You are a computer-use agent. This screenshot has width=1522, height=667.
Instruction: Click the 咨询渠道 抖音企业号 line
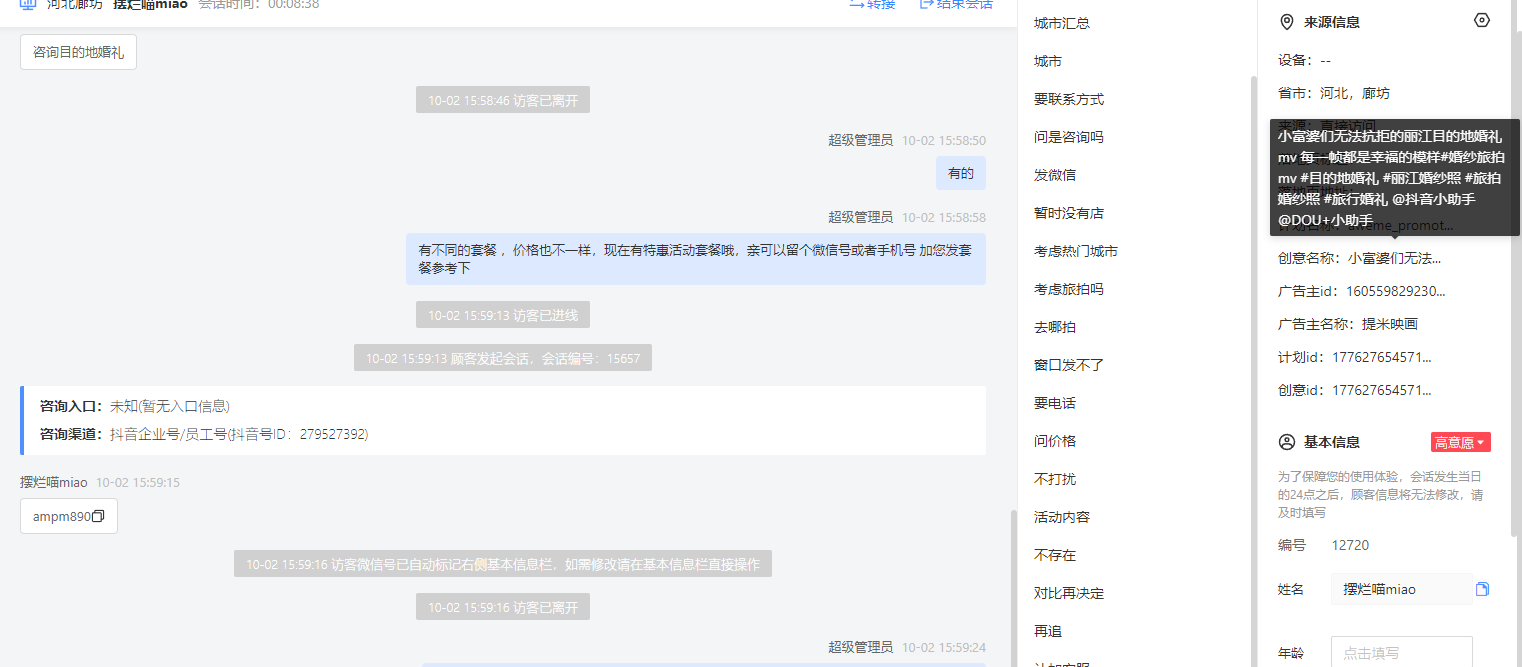pyautogui.click(x=204, y=434)
